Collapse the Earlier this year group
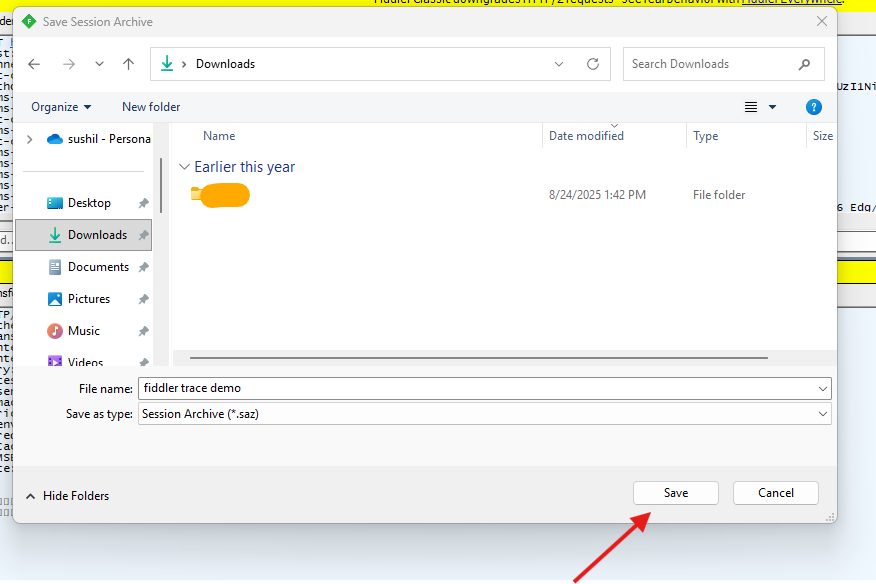The image size is (876, 584). (183, 167)
